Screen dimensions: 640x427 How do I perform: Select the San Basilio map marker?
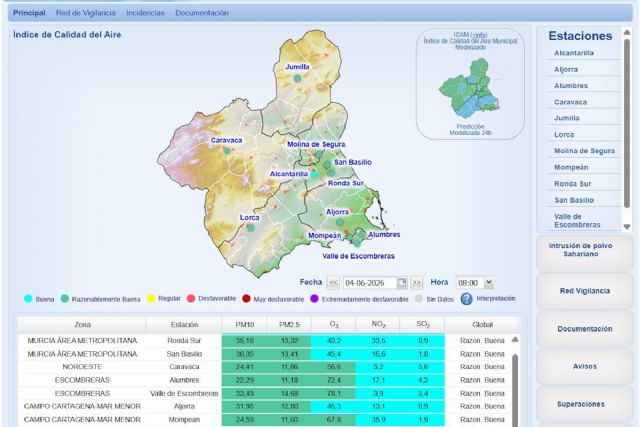[327, 164]
